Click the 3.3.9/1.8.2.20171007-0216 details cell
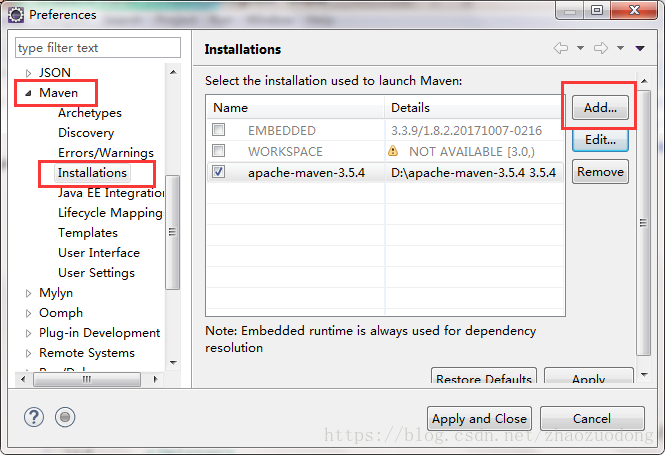665x455 pixels. tap(466, 131)
